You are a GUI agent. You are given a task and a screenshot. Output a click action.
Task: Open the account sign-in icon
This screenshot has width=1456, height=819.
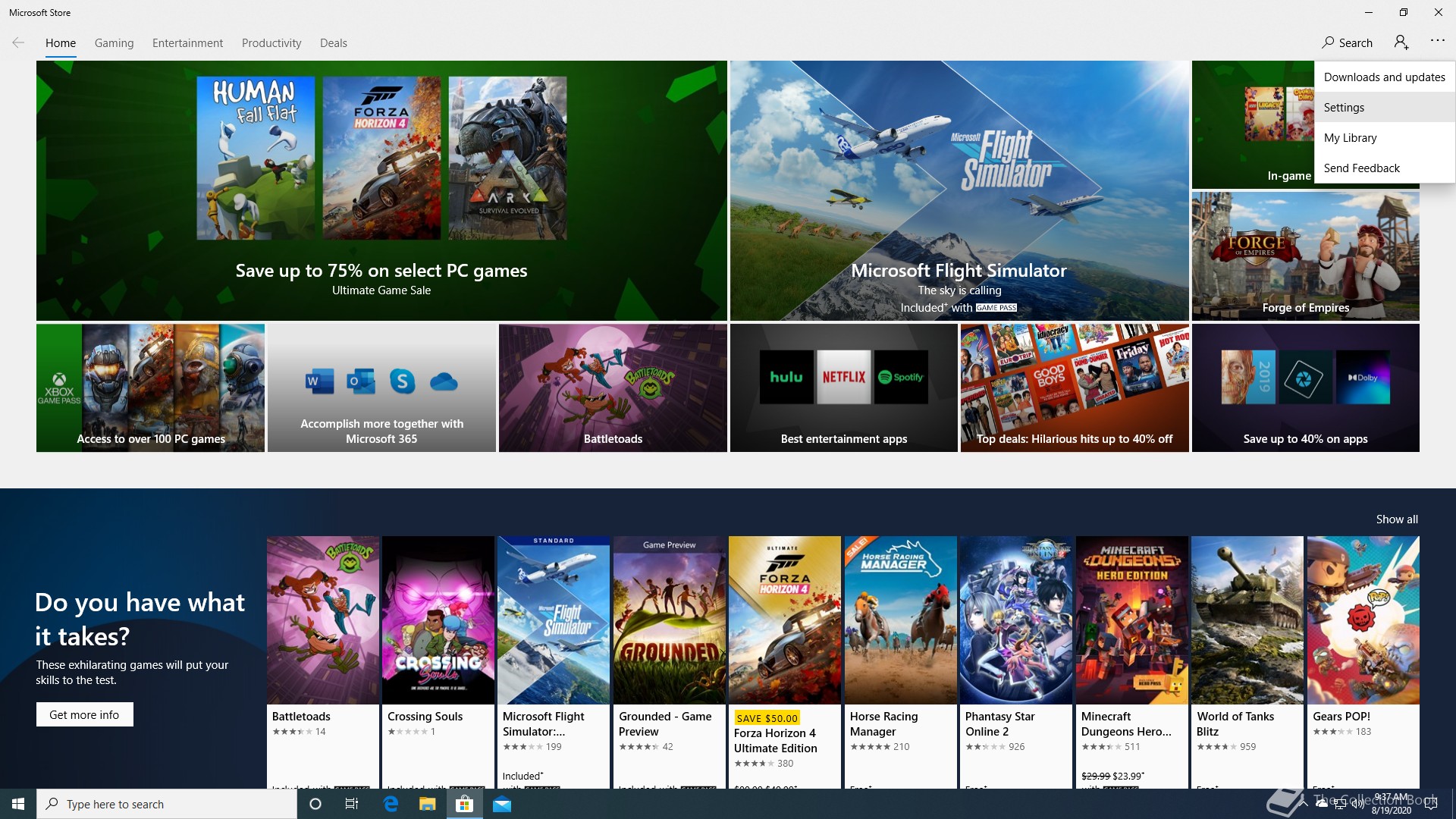tap(1401, 42)
